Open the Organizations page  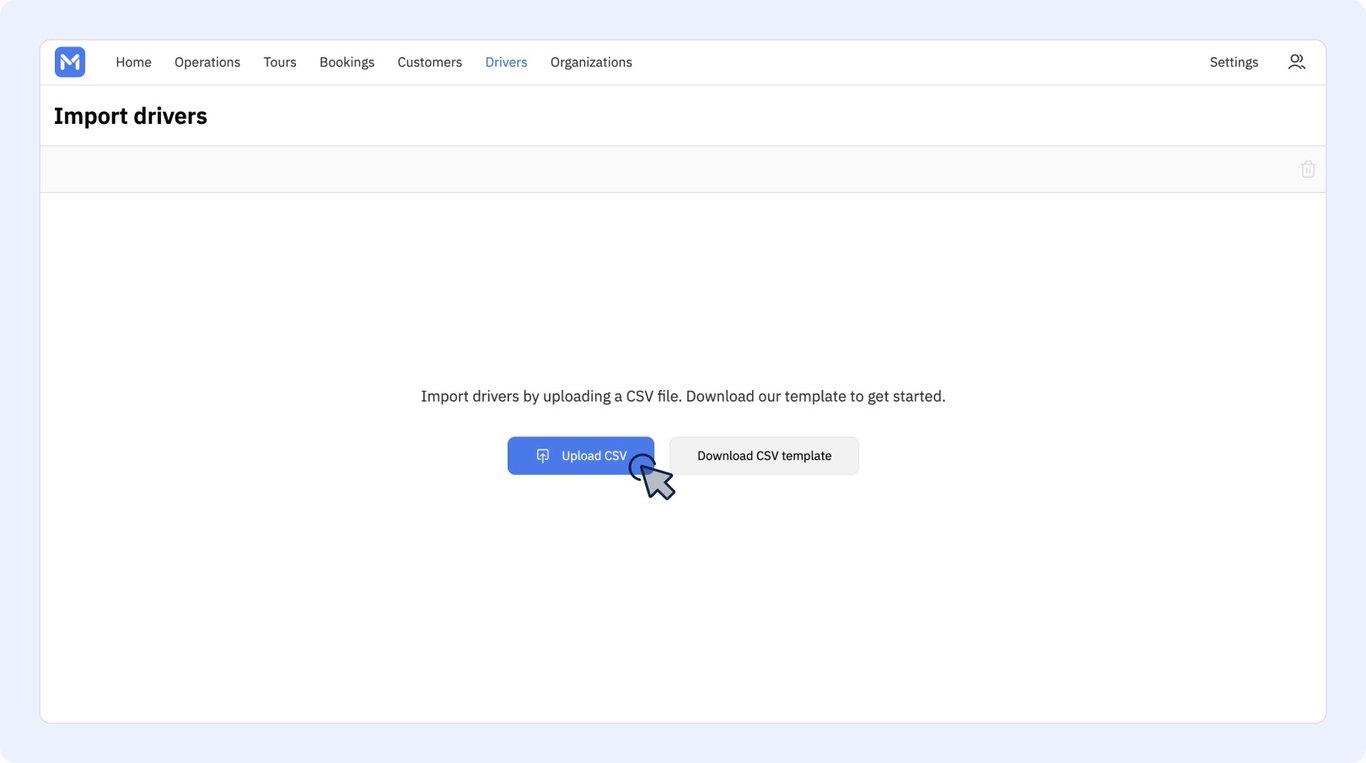point(591,62)
